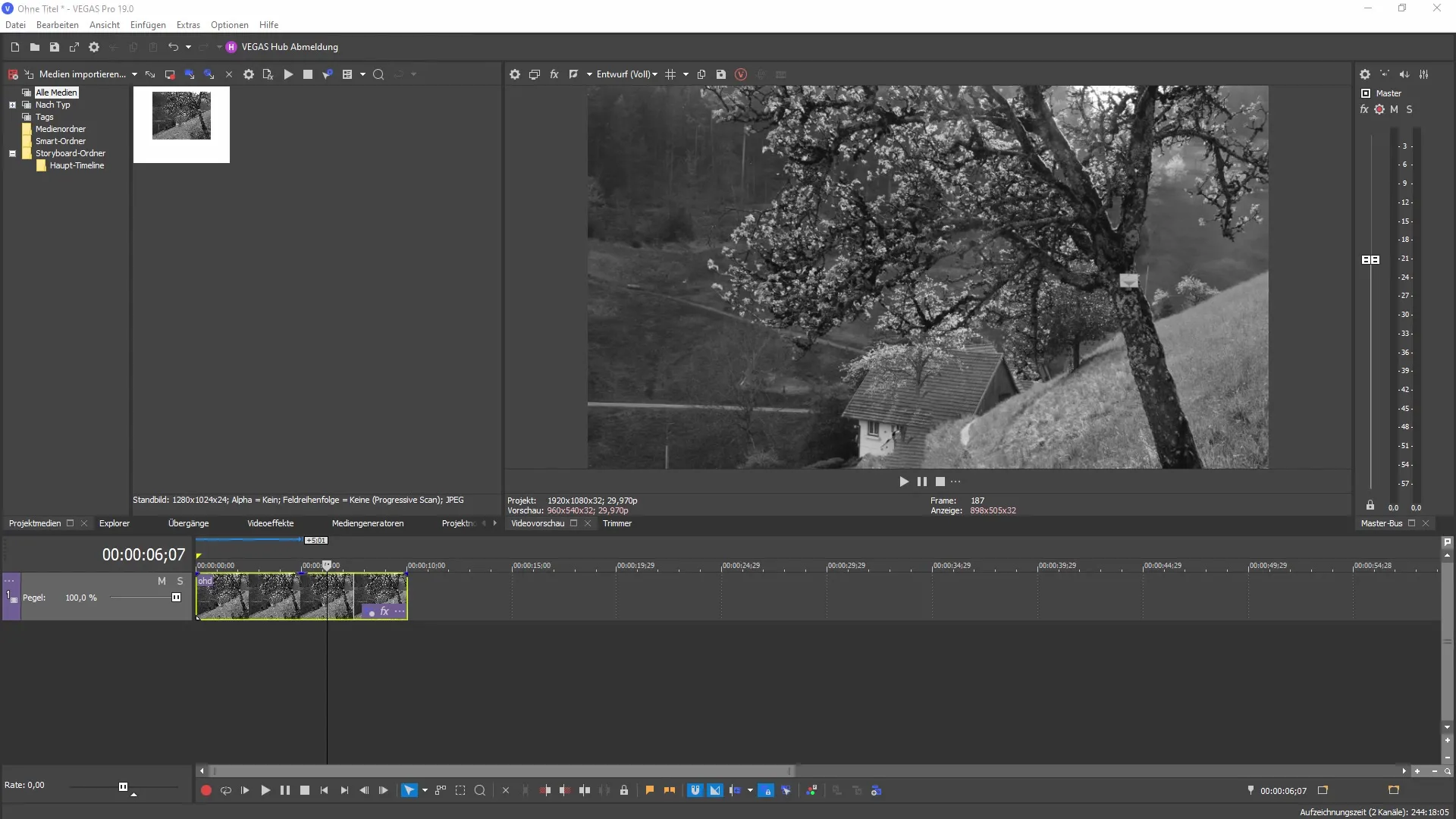Adjust track Pegel level slider
1456x819 pixels.
pos(176,598)
